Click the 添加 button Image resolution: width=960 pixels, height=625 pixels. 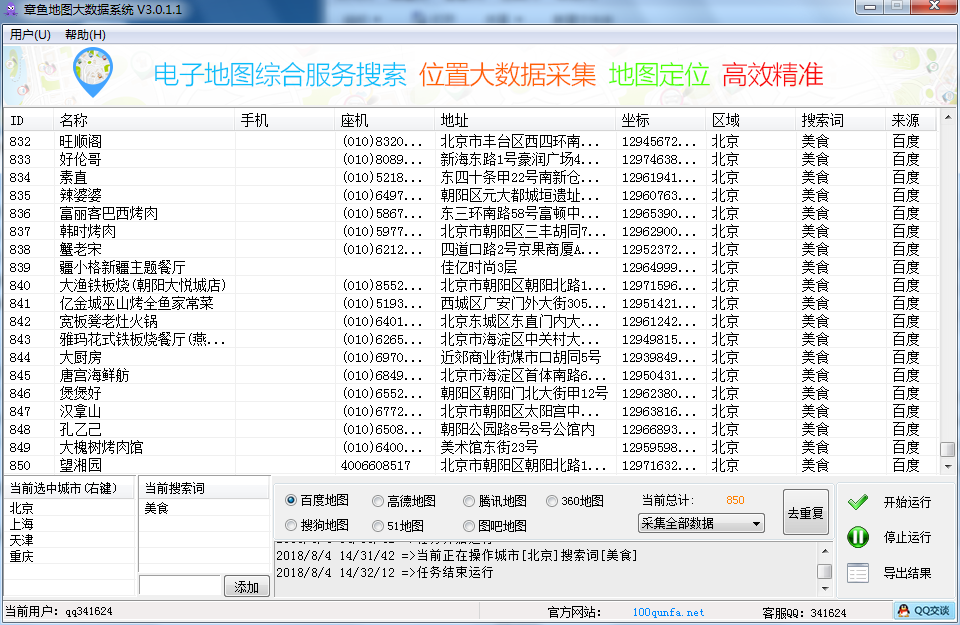pyautogui.click(x=246, y=587)
